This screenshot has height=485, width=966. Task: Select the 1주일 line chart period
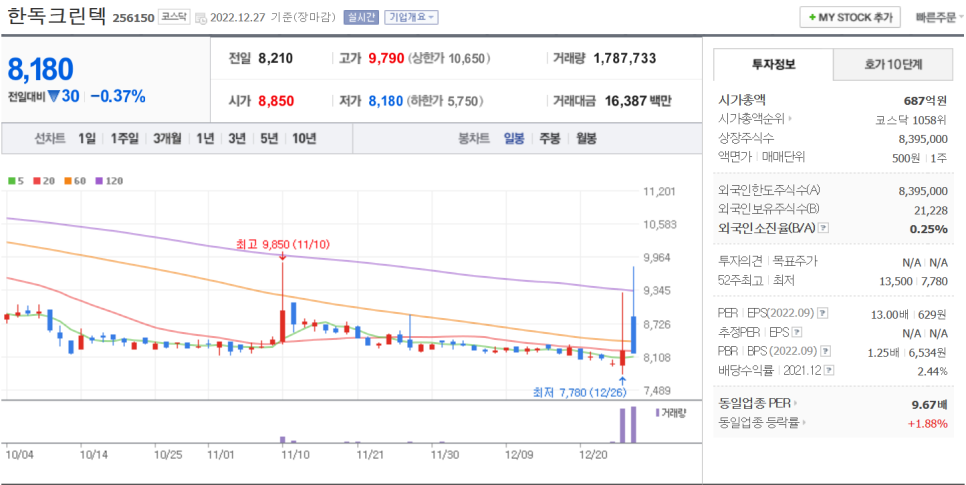[125, 139]
